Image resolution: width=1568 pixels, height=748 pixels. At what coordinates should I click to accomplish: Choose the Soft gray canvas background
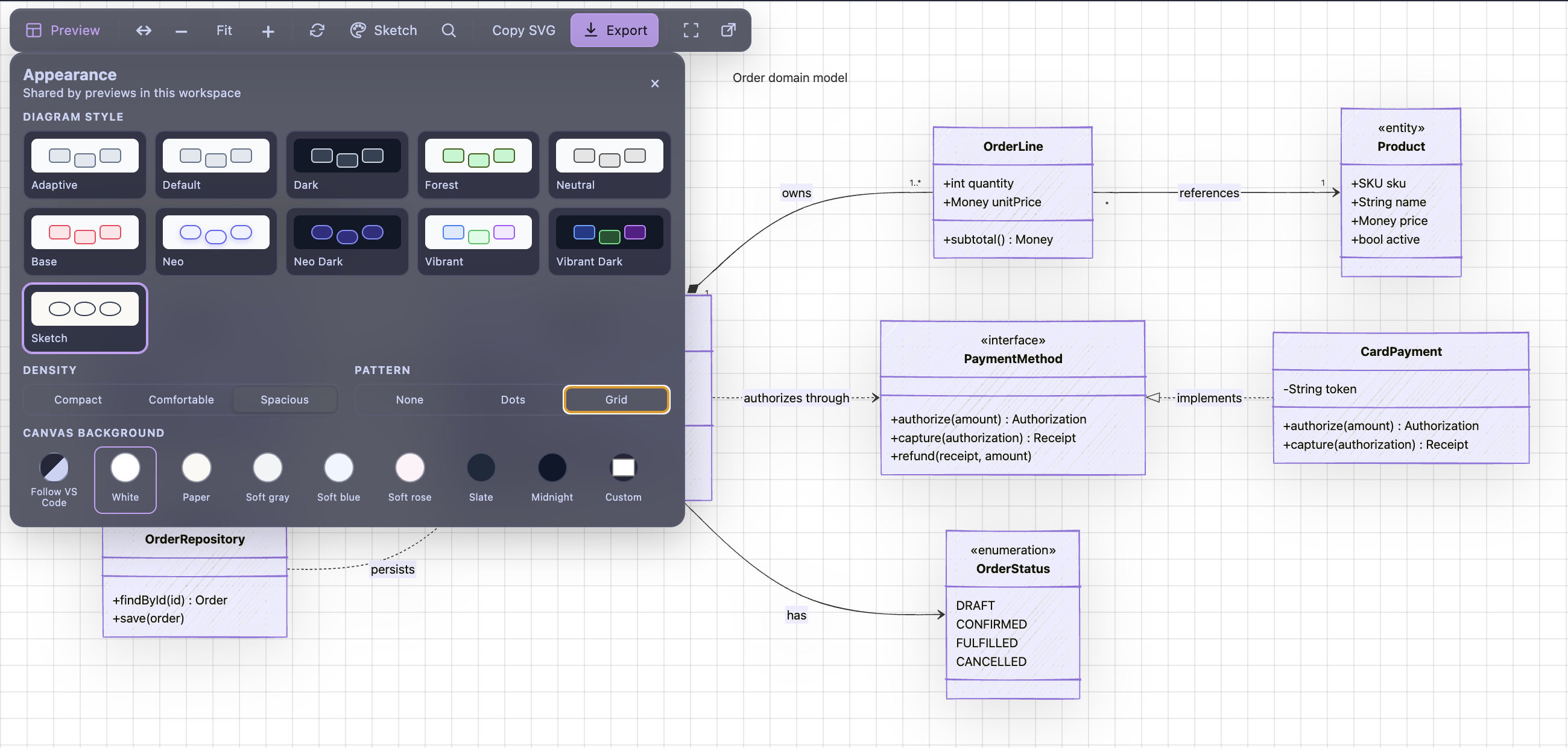point(268,480)
